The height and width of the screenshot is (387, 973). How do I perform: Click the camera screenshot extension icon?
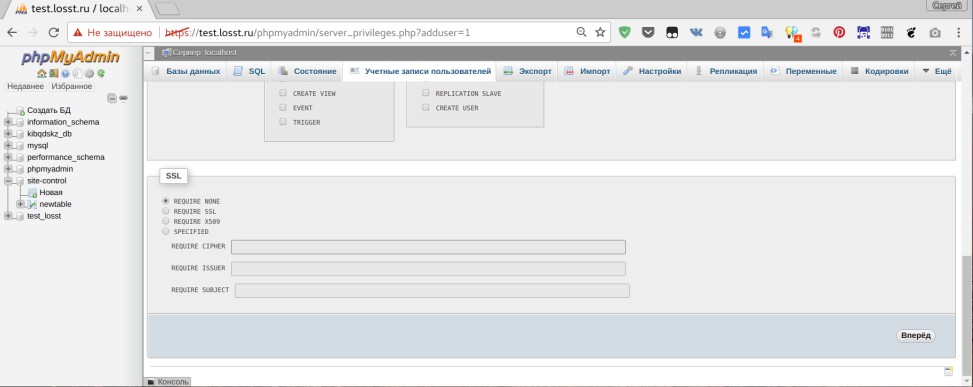[935, 32]
